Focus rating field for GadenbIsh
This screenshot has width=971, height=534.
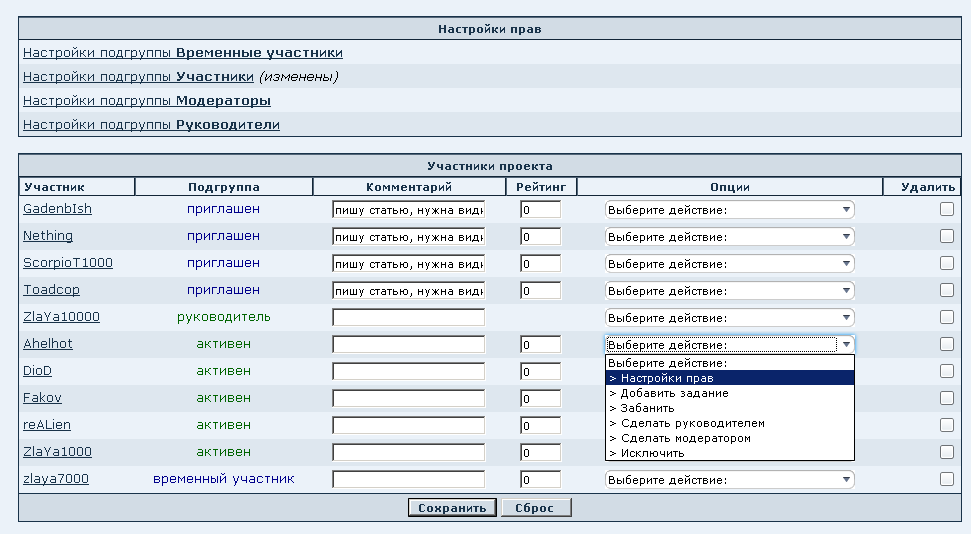tap(541, 209)
